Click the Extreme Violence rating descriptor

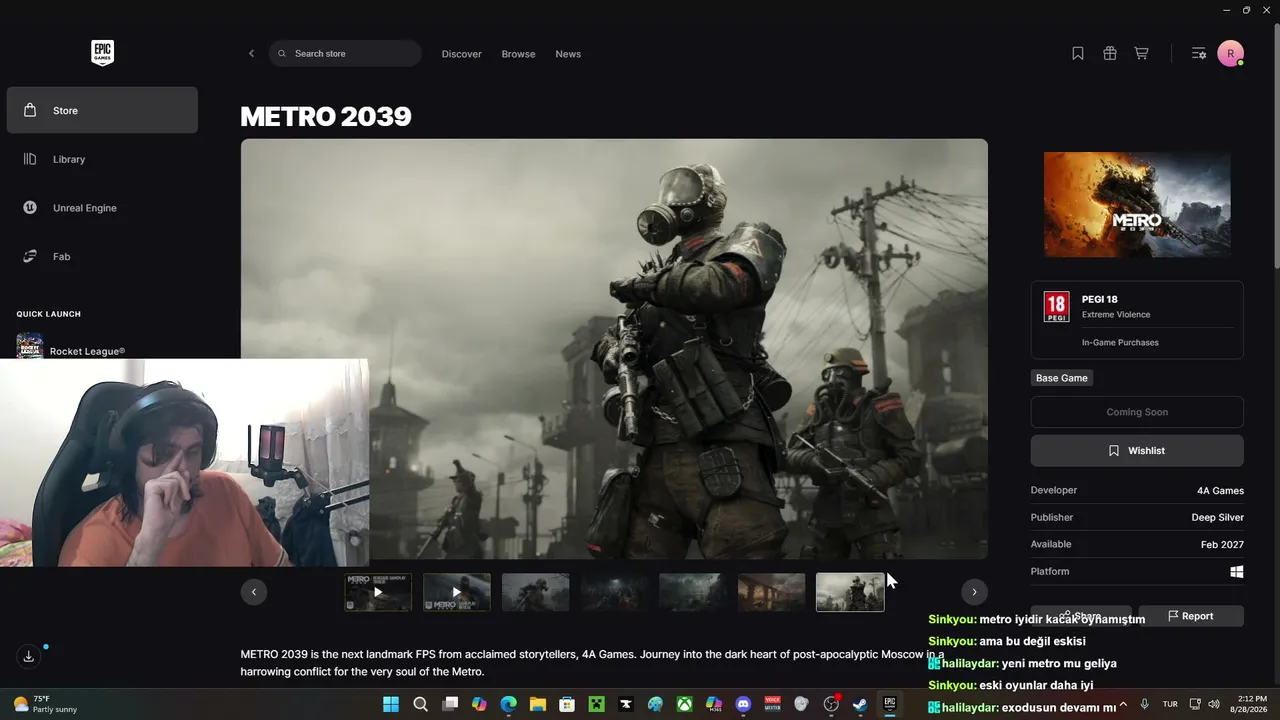tap(1116, 315)
